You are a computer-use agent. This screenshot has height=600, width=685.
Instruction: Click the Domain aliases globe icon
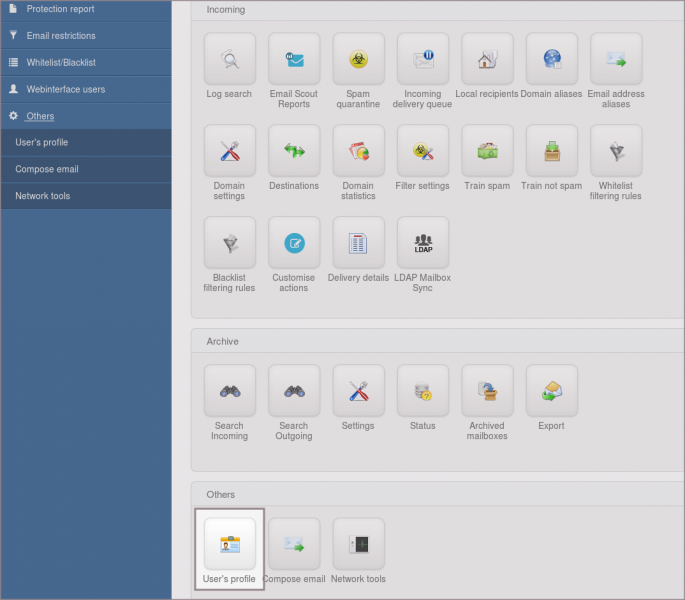pyautogui.click(x=551, y=59)
